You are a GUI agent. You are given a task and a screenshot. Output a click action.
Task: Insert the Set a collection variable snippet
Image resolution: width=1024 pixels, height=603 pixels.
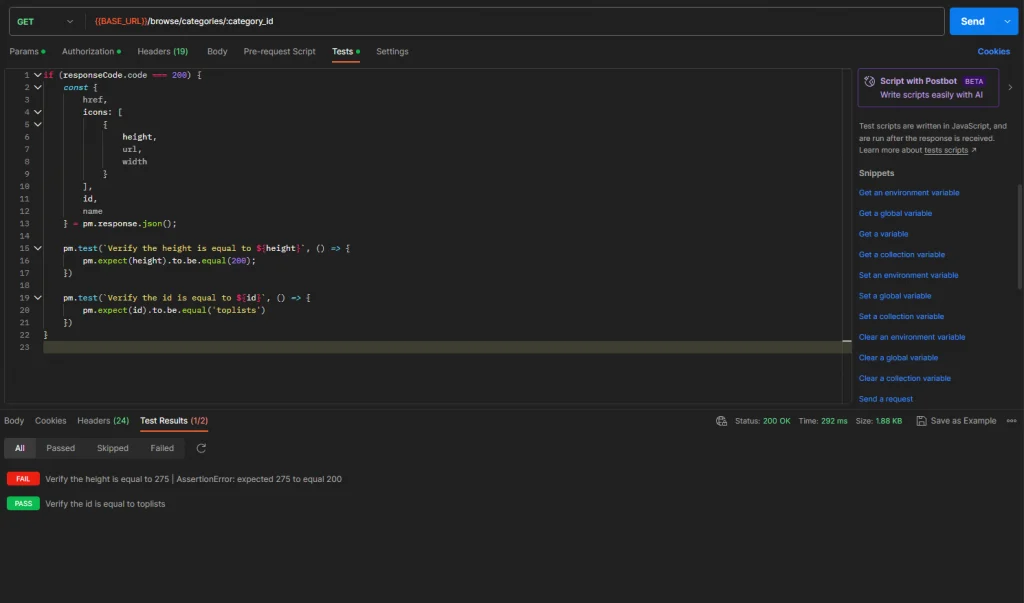[901, 317]
